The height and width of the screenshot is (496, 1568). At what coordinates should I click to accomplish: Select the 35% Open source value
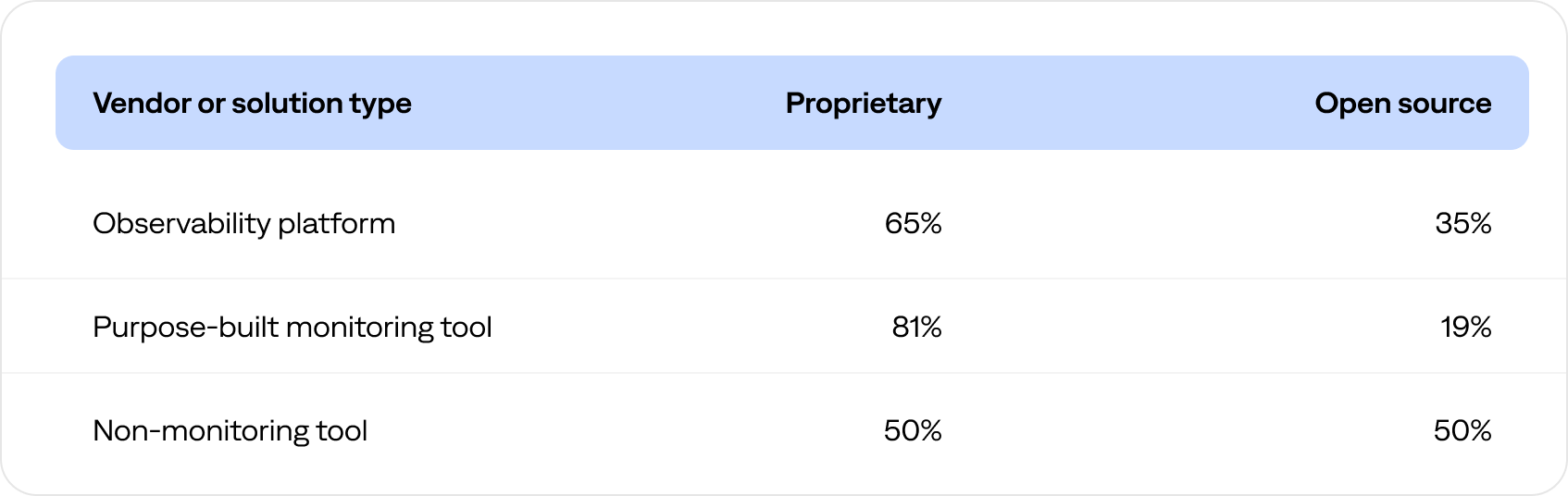pyautogui.click(x=1462, y=224)
